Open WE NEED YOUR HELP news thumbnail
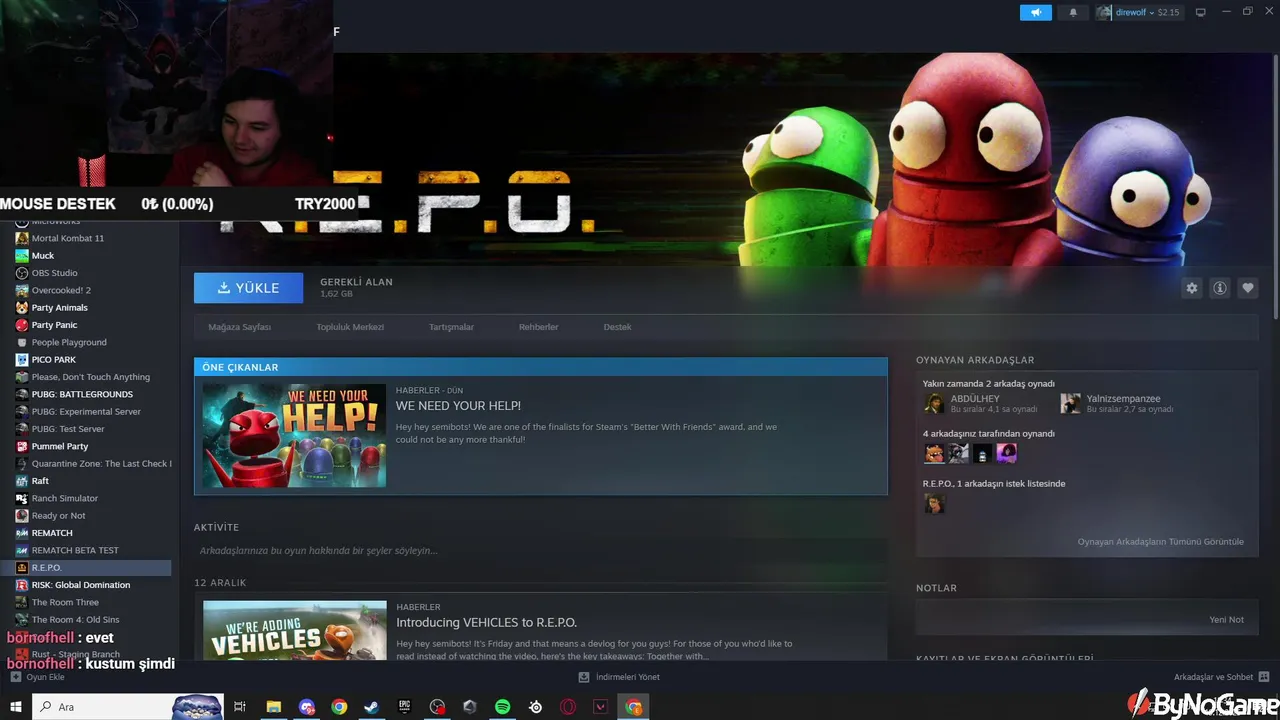Image resolution: width=1280 pixels, height=720 pixels. click(294, 436)
